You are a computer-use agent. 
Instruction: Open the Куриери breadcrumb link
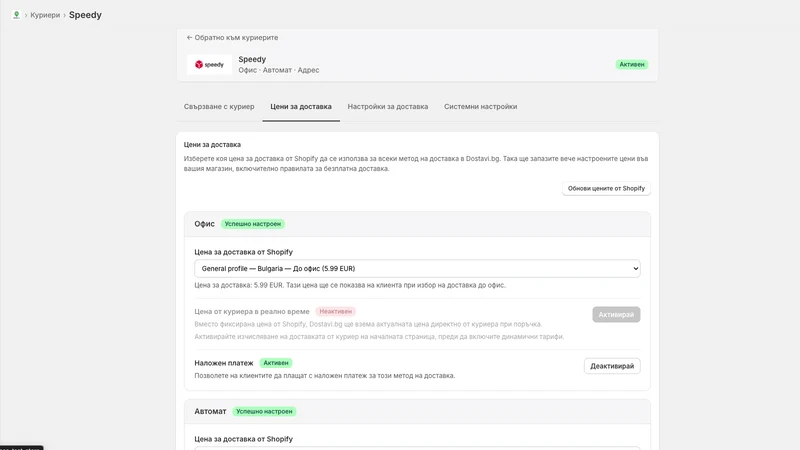(x=45, y=15)
